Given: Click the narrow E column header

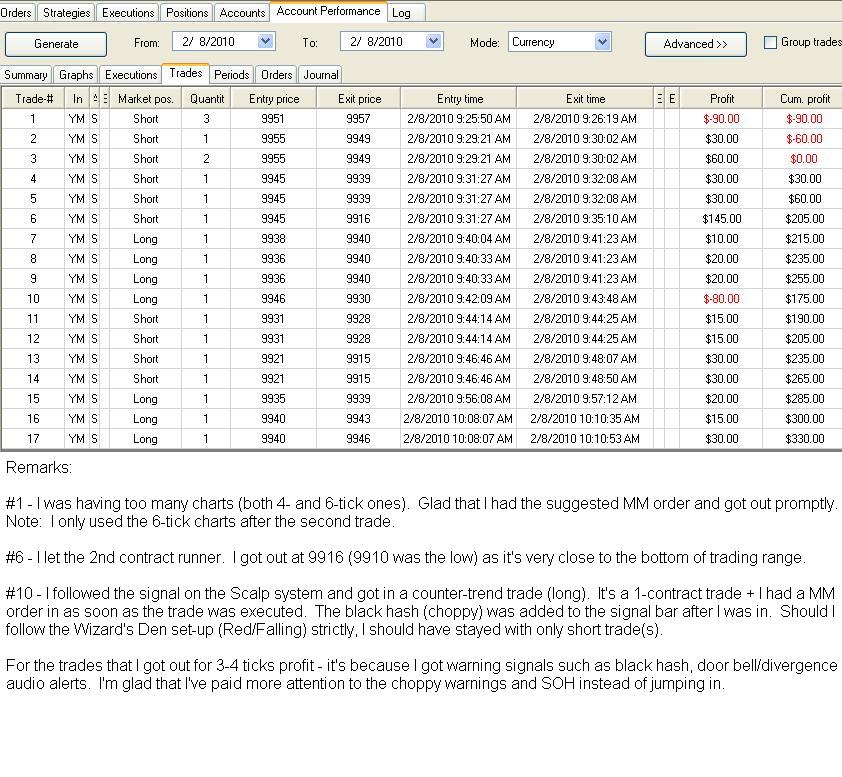Looking at the screenshot, I should coord(672,99).
